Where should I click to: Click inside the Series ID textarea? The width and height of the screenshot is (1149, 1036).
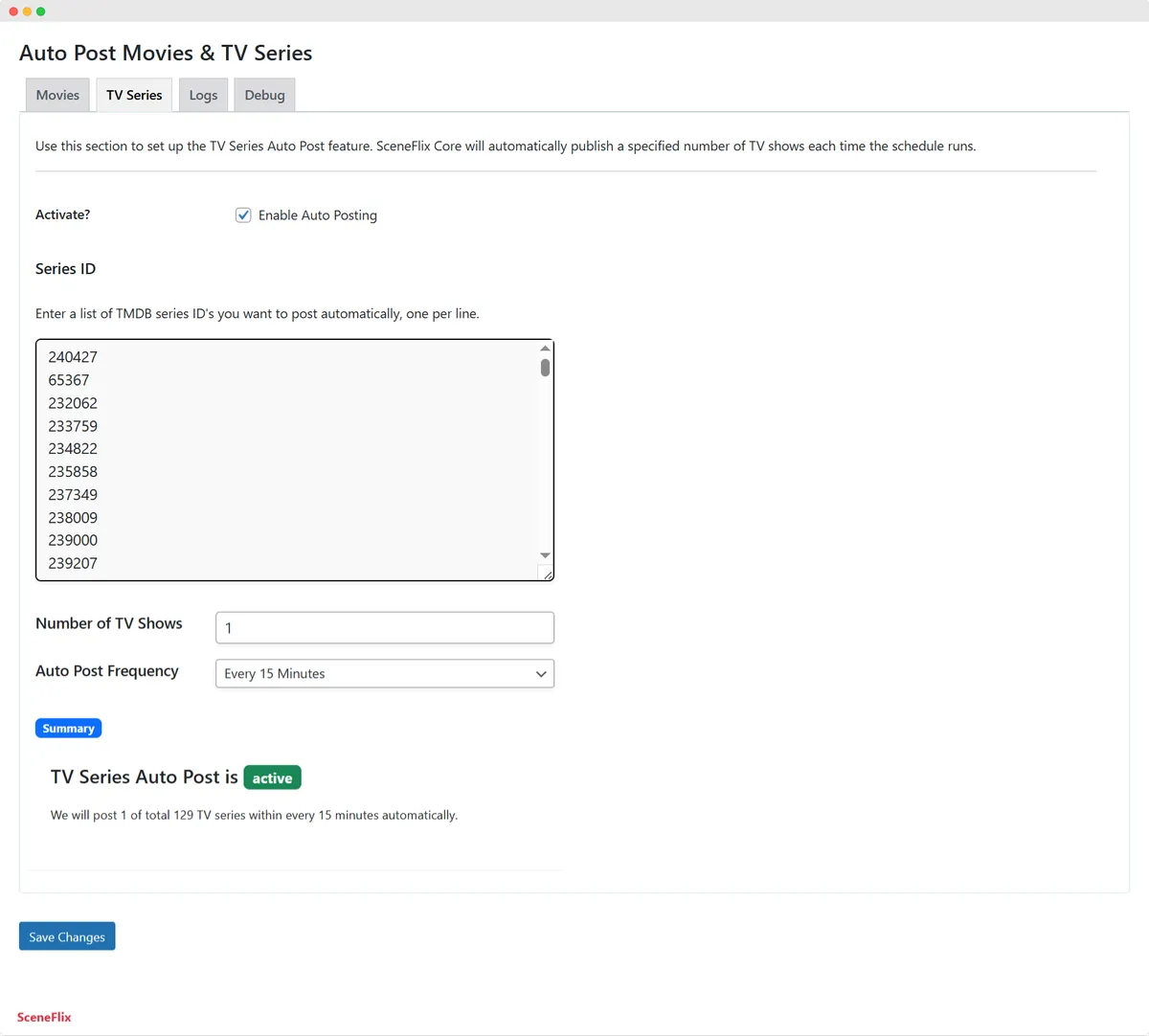(287, 460)
